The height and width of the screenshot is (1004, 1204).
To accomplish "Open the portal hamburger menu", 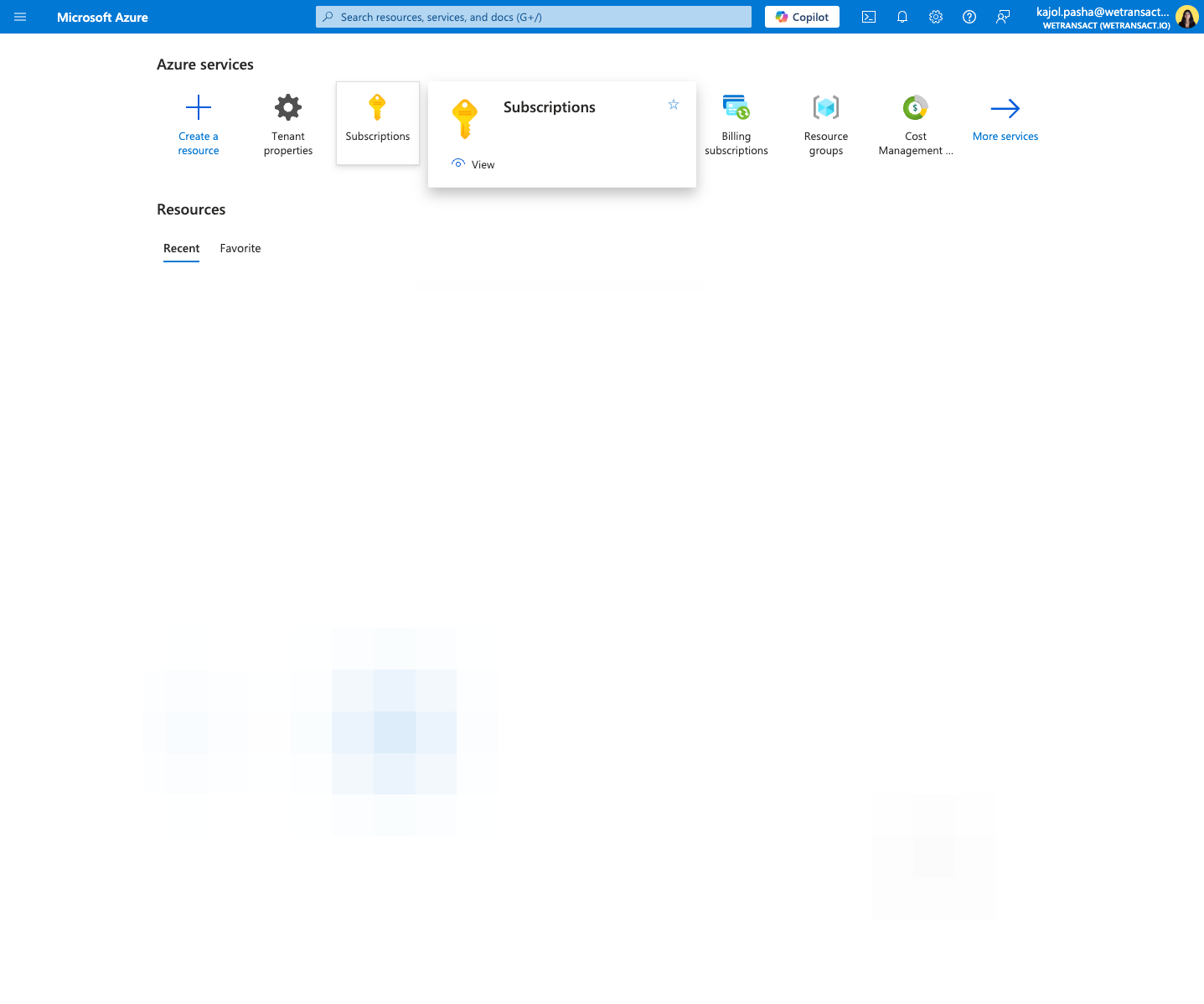I will [20, 17].
